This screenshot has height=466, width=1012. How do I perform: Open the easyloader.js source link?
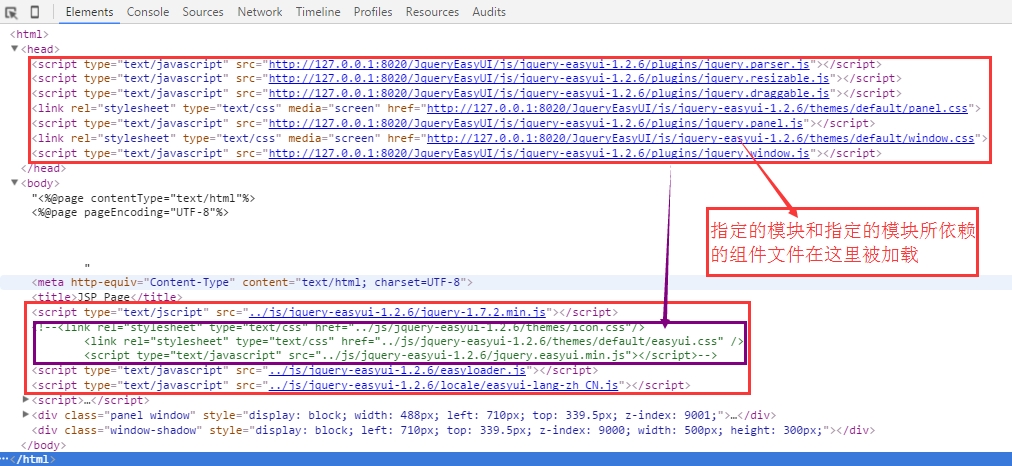pos(398,370)
